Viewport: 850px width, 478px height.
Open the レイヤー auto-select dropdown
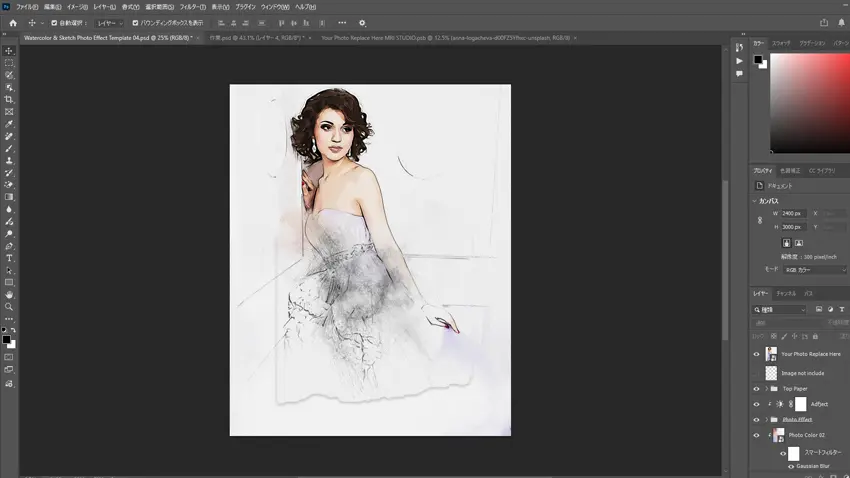coord(109,22)
